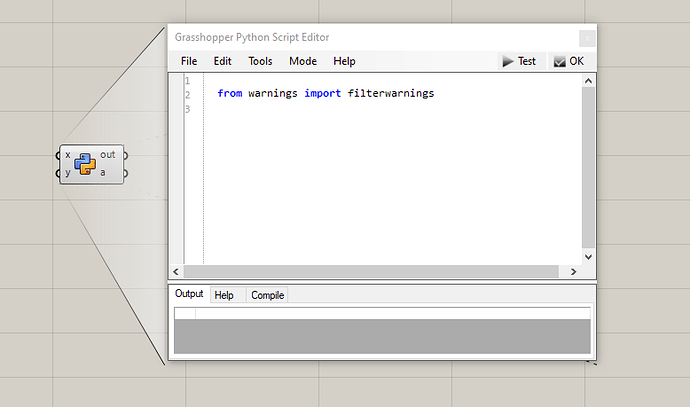
Task: Click the out output parameter on component
Action: tap(107, 155)
